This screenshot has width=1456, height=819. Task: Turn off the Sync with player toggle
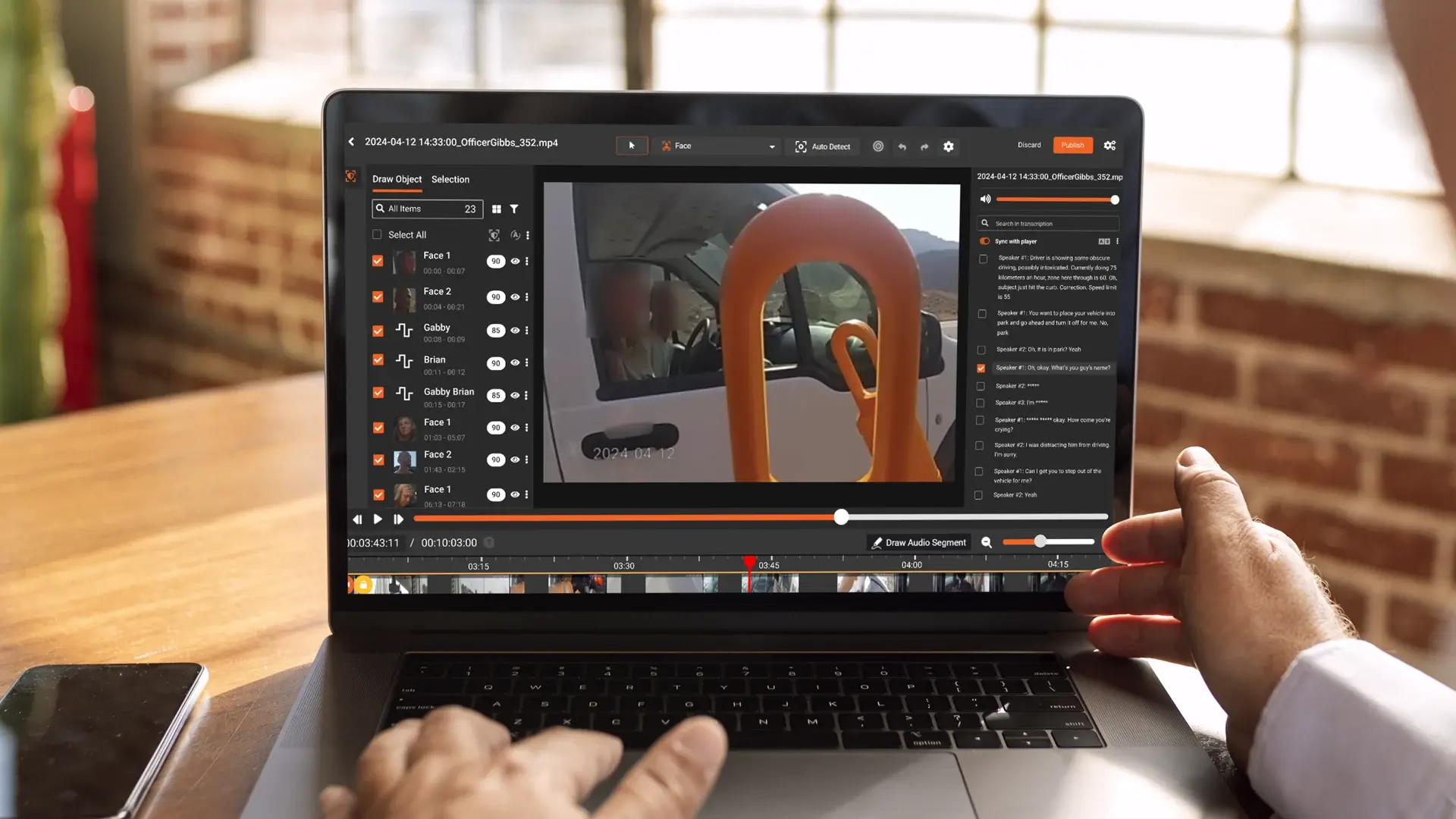click(x=984, y=241)
